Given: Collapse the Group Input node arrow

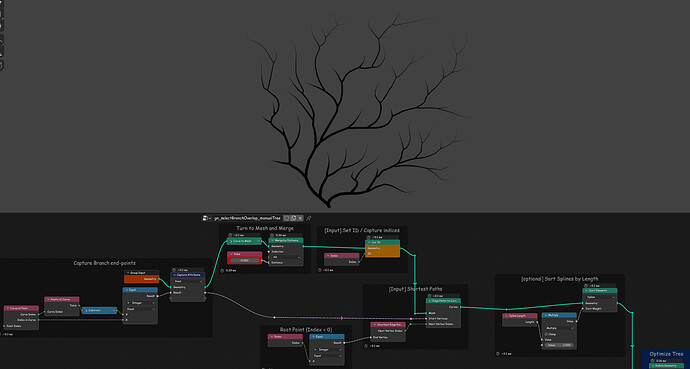Looking at the screenshot, I should click(x=128, y=273).
